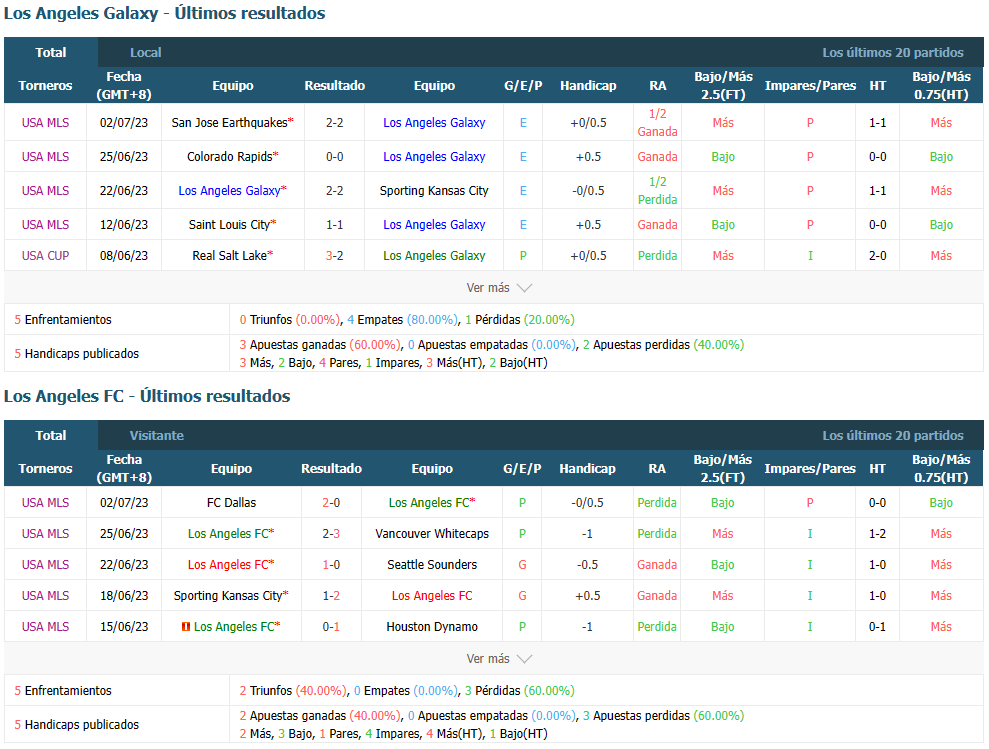Open Los Angeles Galaxy in the Colorado Rapids row
The image size is (989, 749).
(434, 156)
